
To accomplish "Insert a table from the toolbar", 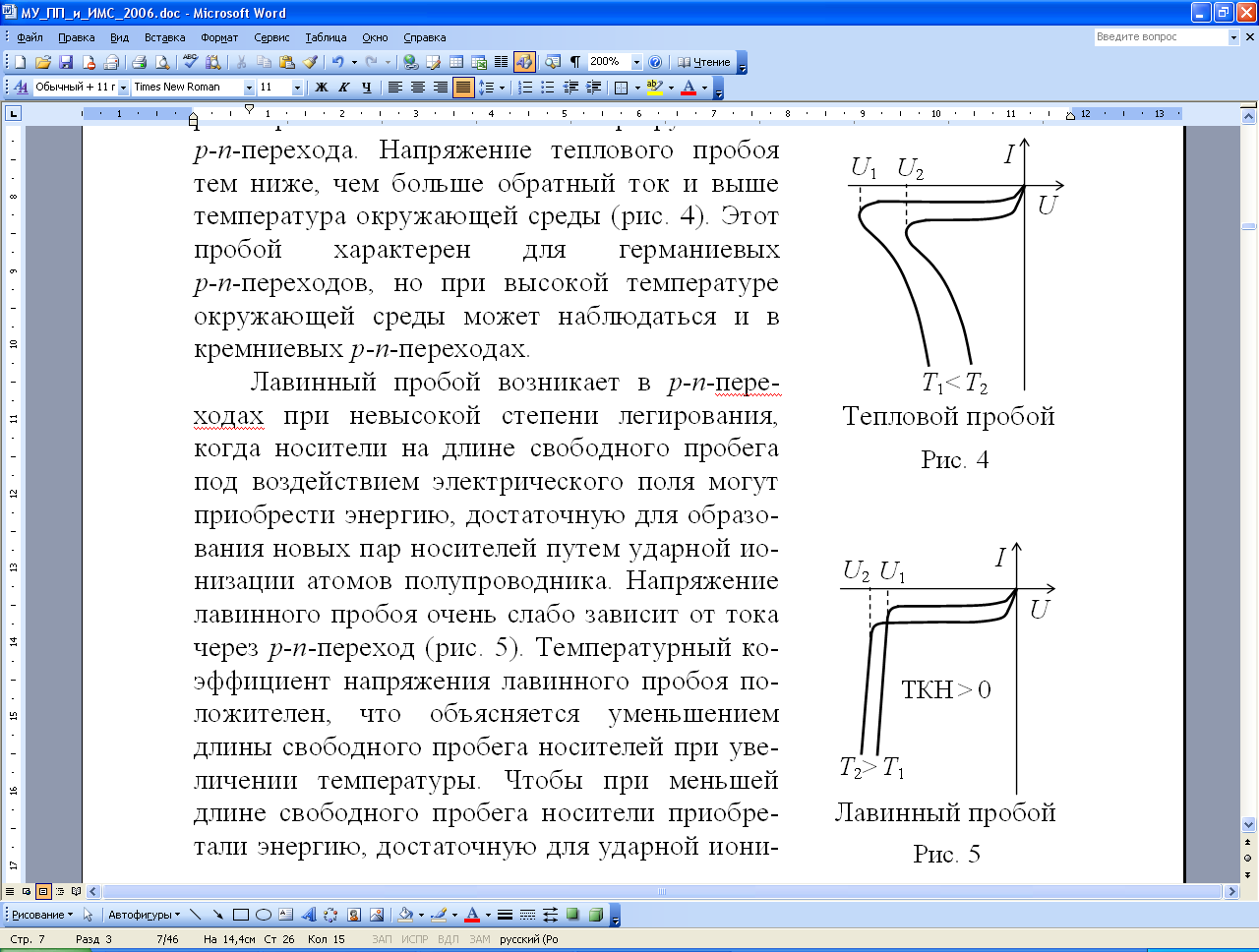I will click(x=456, y=62).
